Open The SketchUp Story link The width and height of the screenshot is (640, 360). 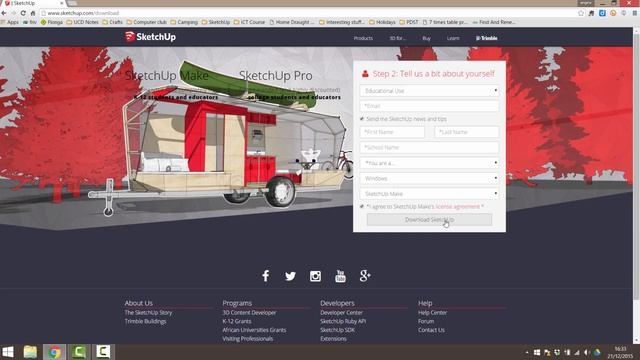(148, 313)
